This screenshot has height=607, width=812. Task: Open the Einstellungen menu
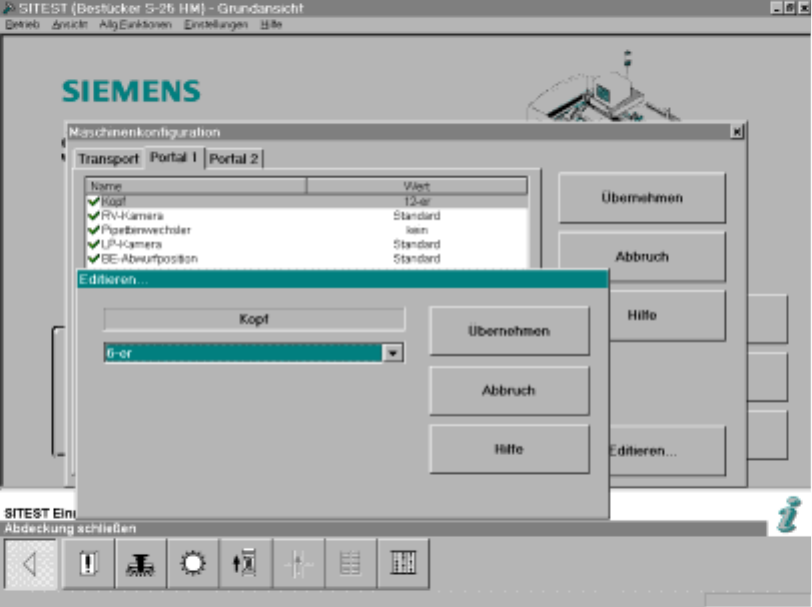tap(216, 24)
